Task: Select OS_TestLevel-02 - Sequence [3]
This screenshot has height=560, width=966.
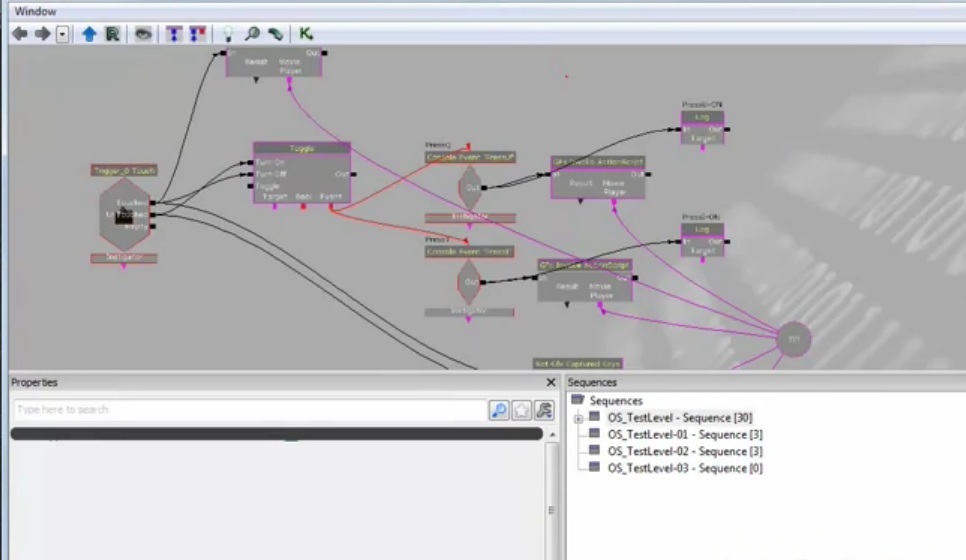Action: click(x=685, y=451)
